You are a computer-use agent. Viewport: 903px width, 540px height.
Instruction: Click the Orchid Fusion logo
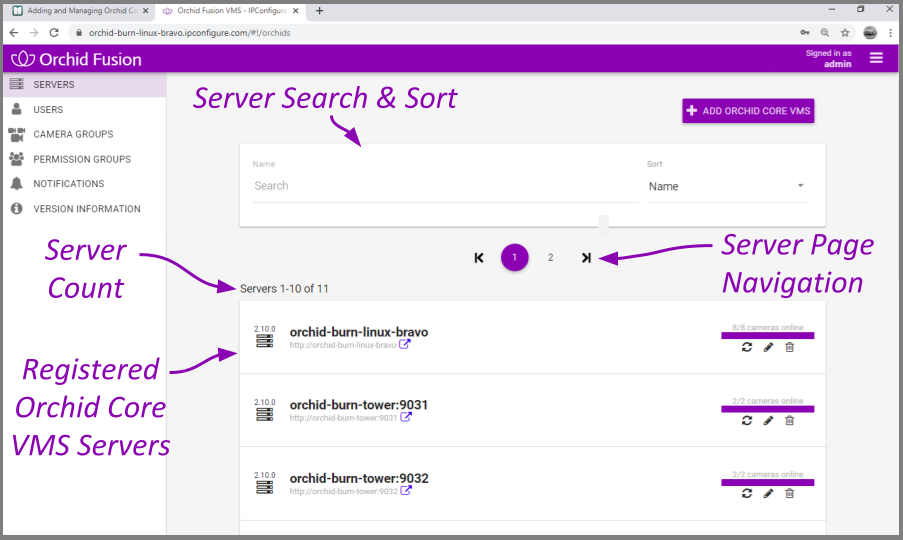[x=77, y=59]
